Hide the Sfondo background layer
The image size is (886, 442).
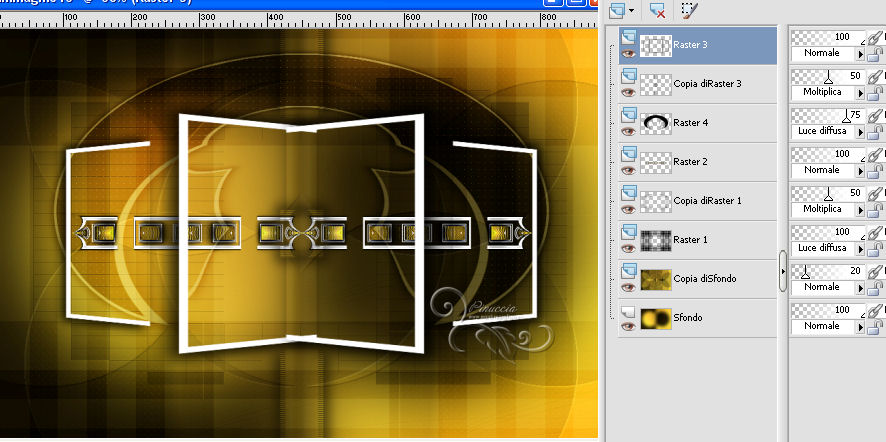click(x=628, y=327)
